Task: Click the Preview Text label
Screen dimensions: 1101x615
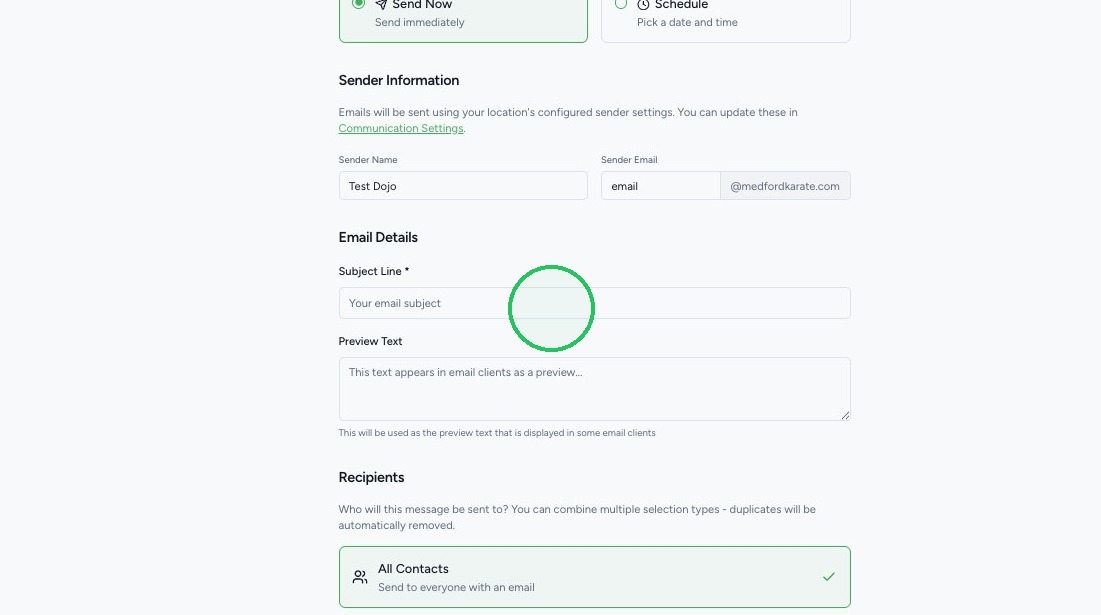Action: click(x=370, y=341)
